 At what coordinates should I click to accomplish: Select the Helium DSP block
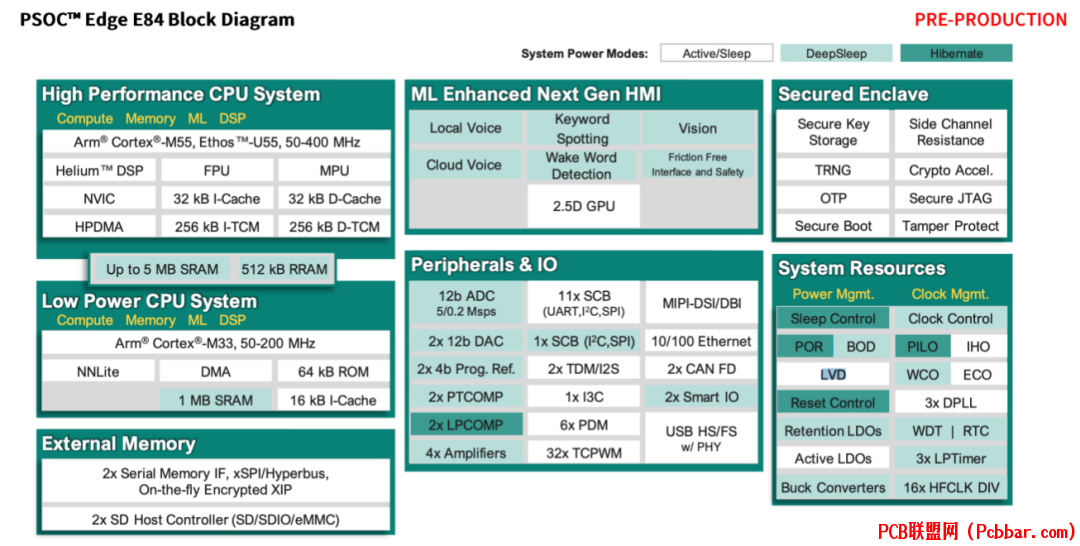99,171
